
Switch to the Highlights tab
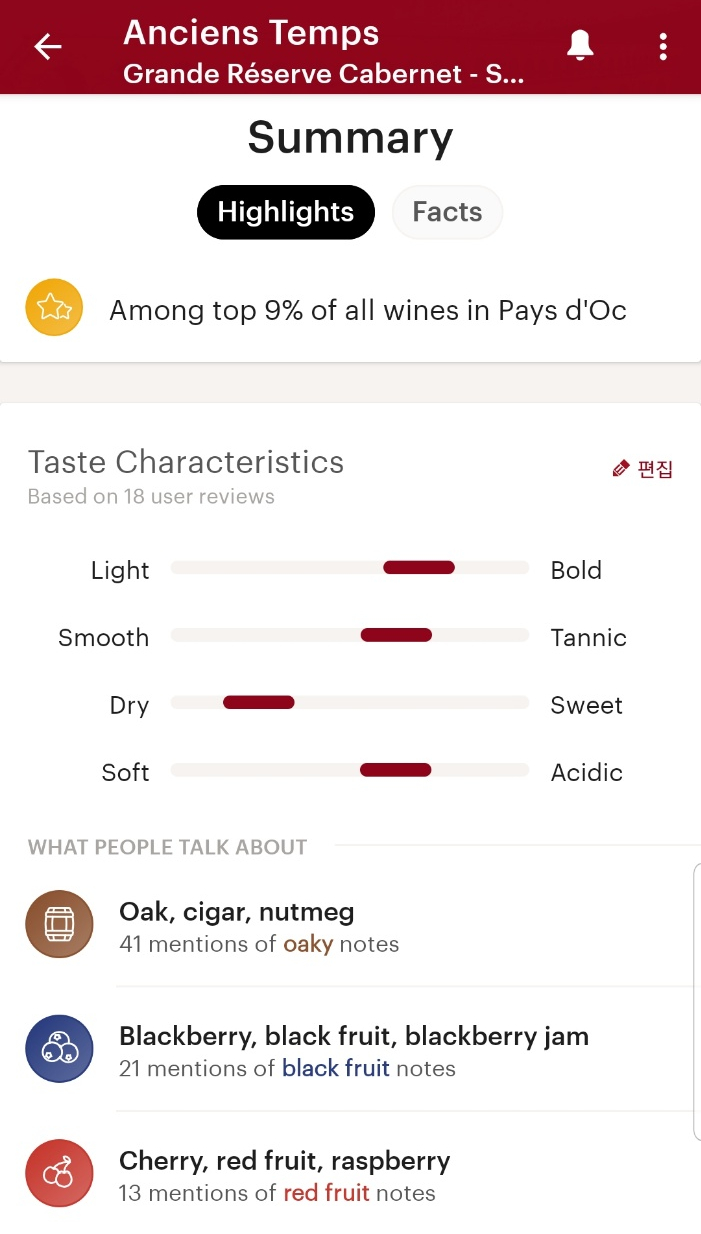[x=286, y=212]
